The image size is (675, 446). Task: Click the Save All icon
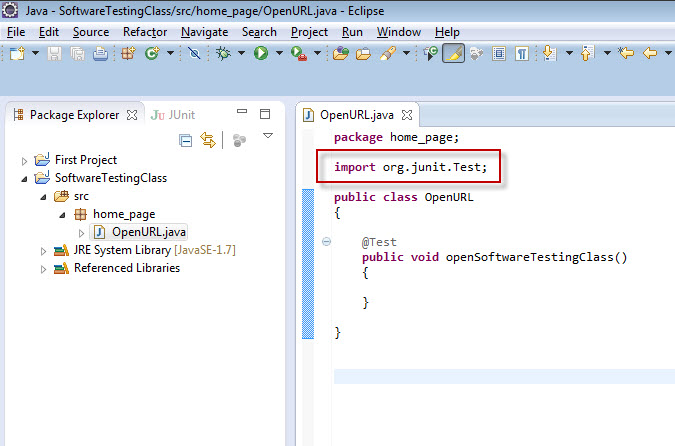click(77, 53)
